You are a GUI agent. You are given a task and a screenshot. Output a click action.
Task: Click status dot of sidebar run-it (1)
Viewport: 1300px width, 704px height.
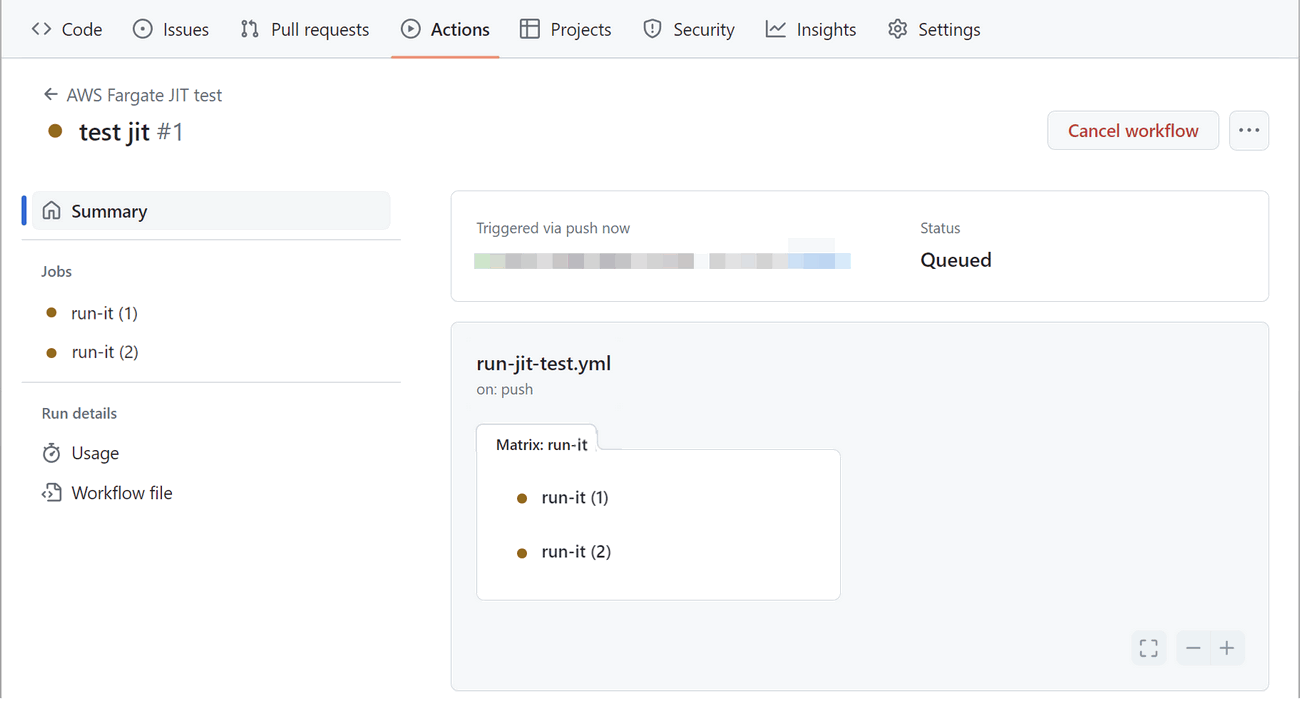coord(52,313)
